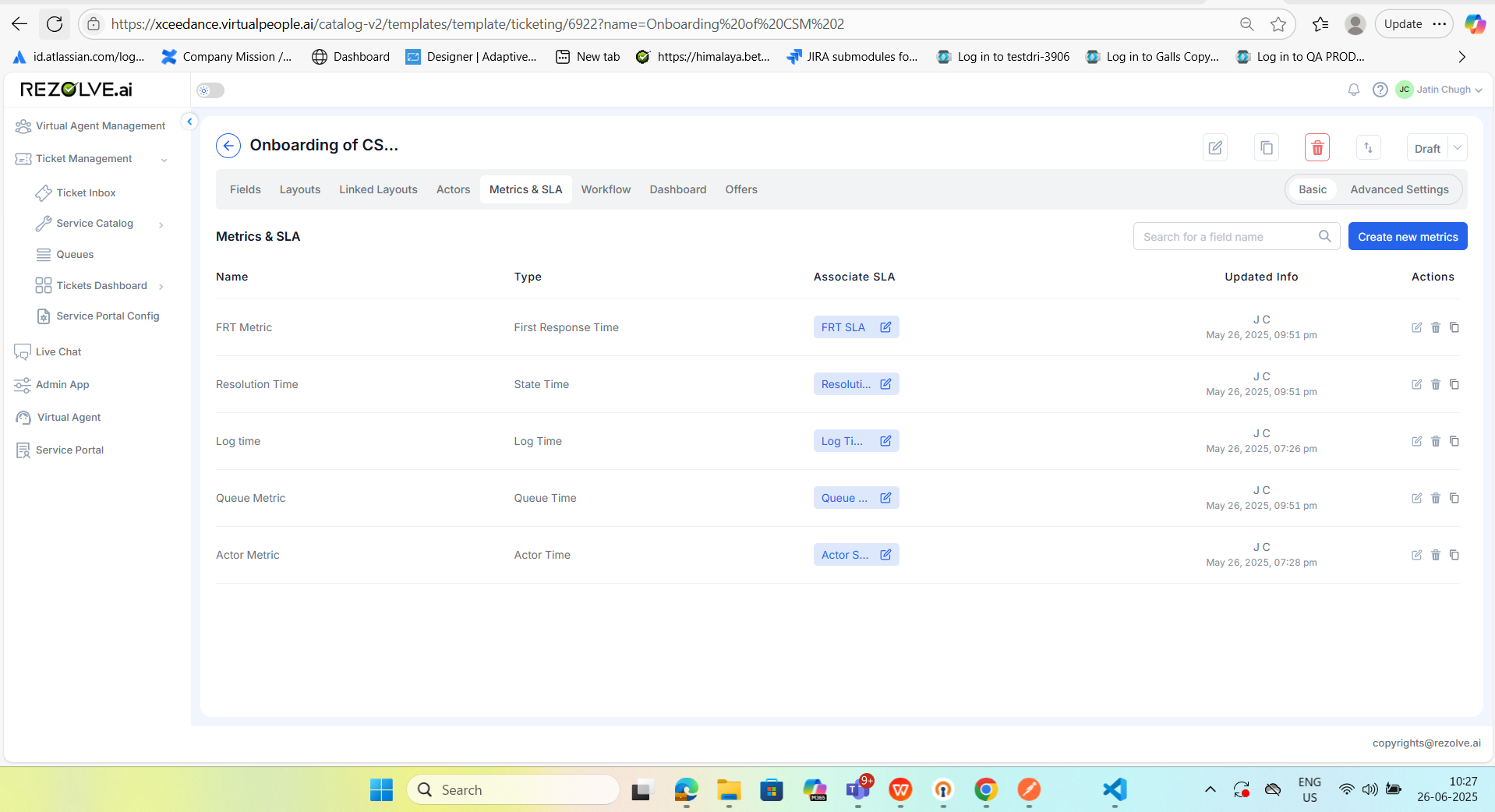The height and width of the screenshot is (812, 1495).
Task: Switch to the Workflow tab
Action: click(x=606, y=189)
